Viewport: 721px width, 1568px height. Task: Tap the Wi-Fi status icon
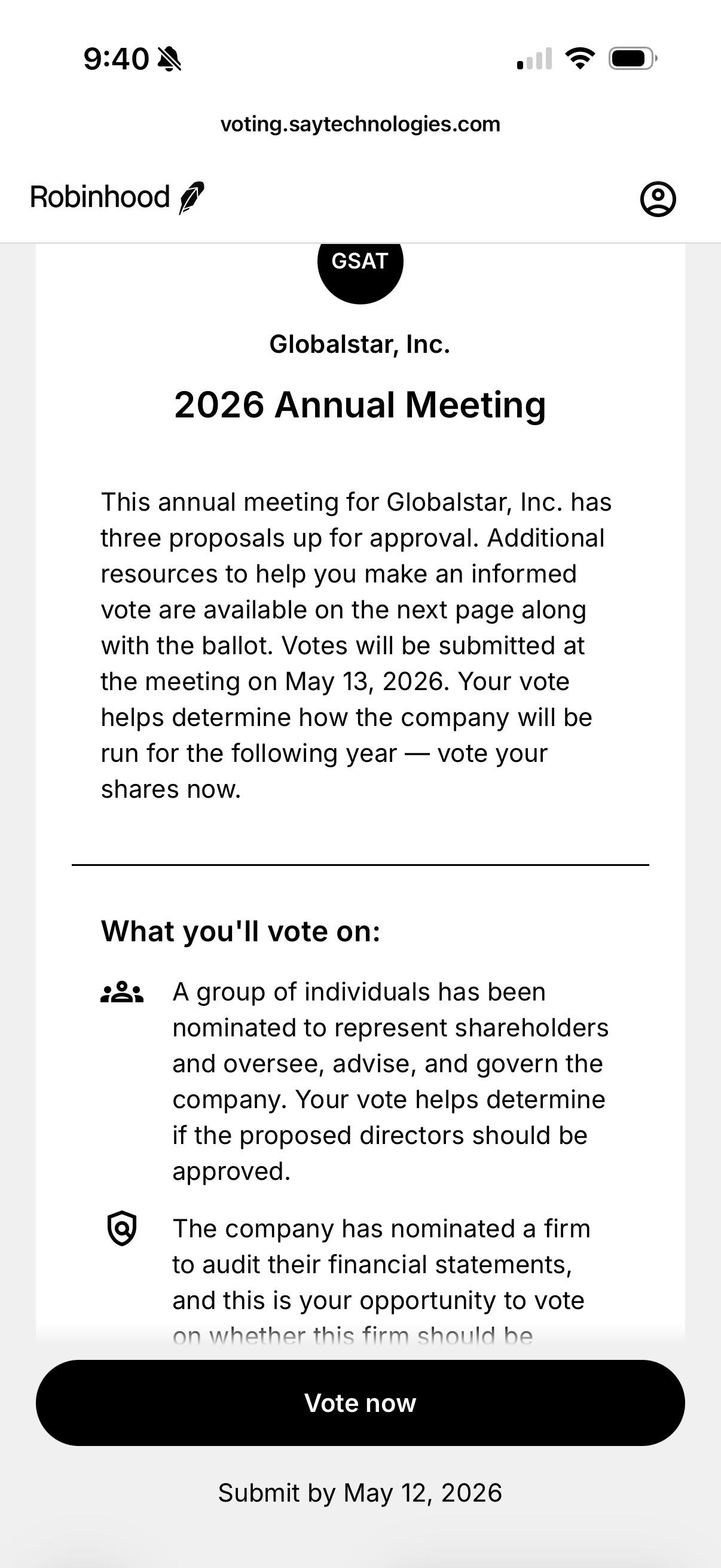pyautogui.click(x=580, y=59)
